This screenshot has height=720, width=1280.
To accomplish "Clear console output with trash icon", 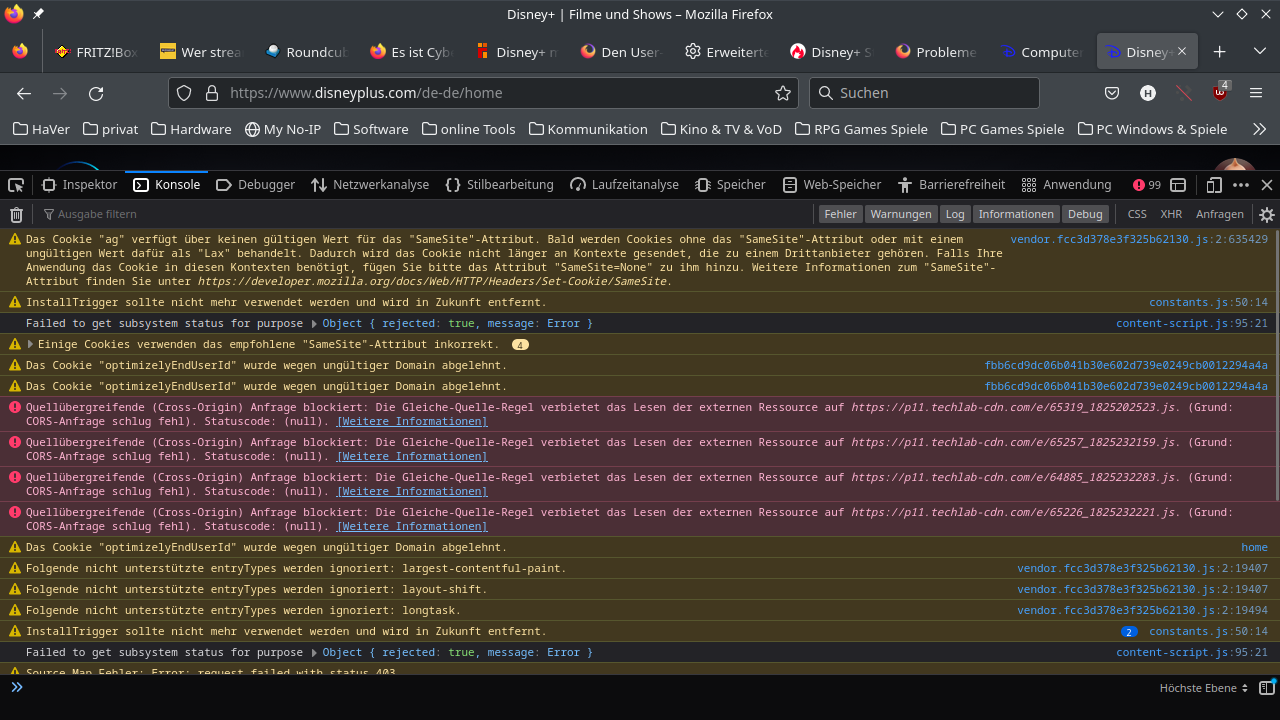I will point(16,214).
